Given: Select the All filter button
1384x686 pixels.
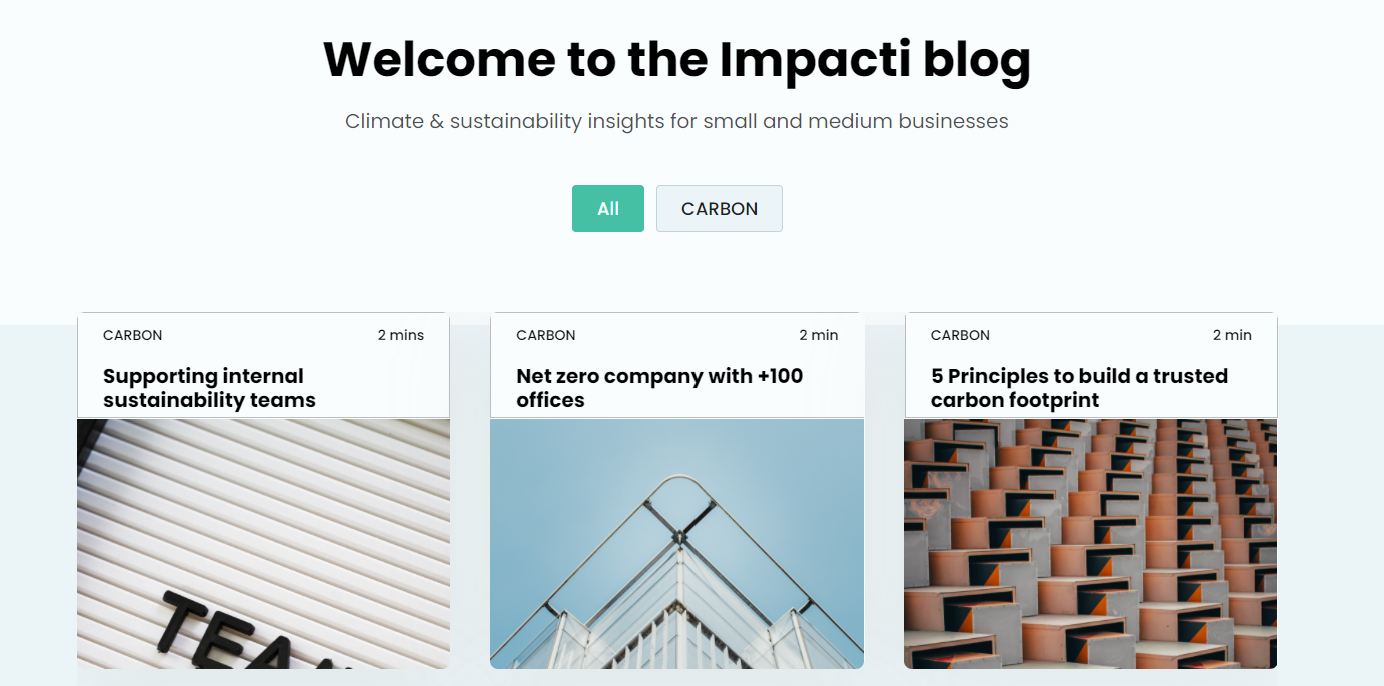Looking at the screenshot, I should point(607,208).
